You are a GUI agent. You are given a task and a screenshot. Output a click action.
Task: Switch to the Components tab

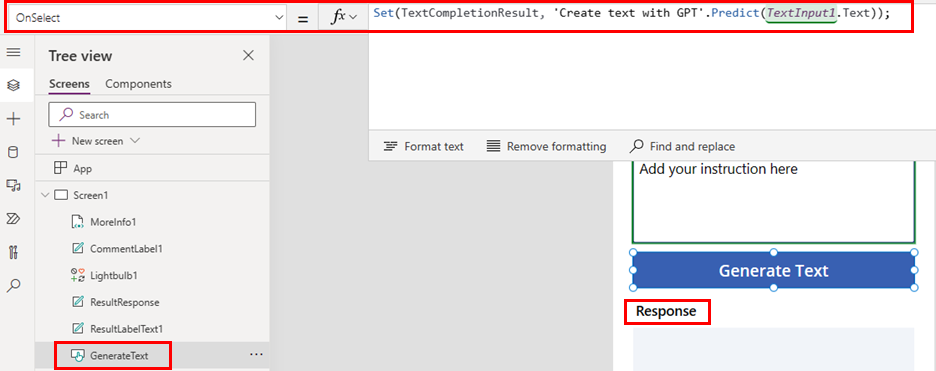point(138,84)
